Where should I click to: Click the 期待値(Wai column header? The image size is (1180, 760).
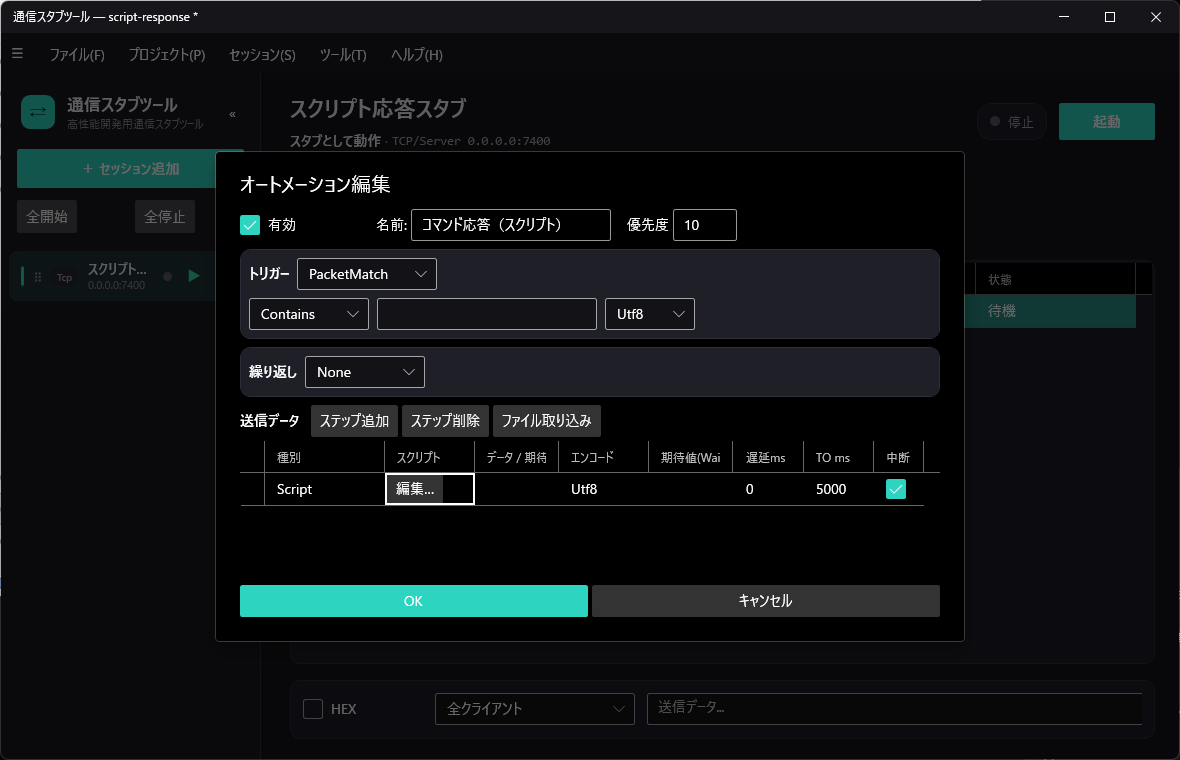(x=691, y=458)
